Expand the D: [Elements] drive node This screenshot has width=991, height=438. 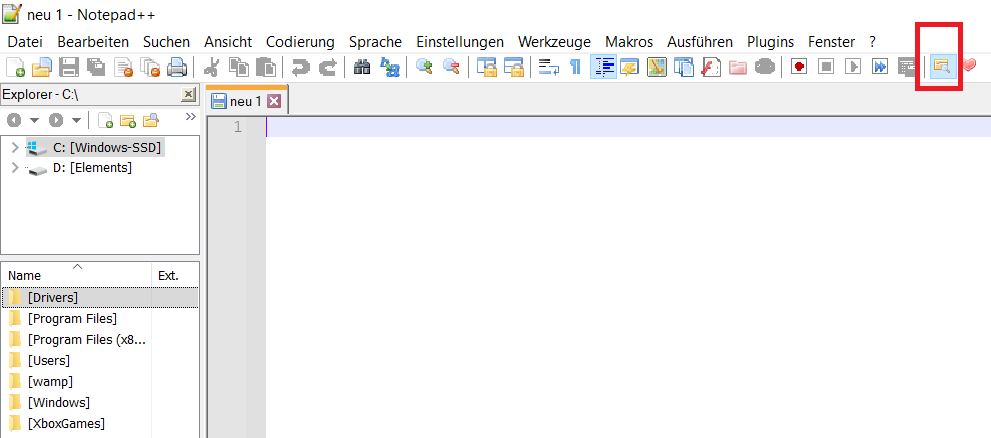click(x=15, y=168)
